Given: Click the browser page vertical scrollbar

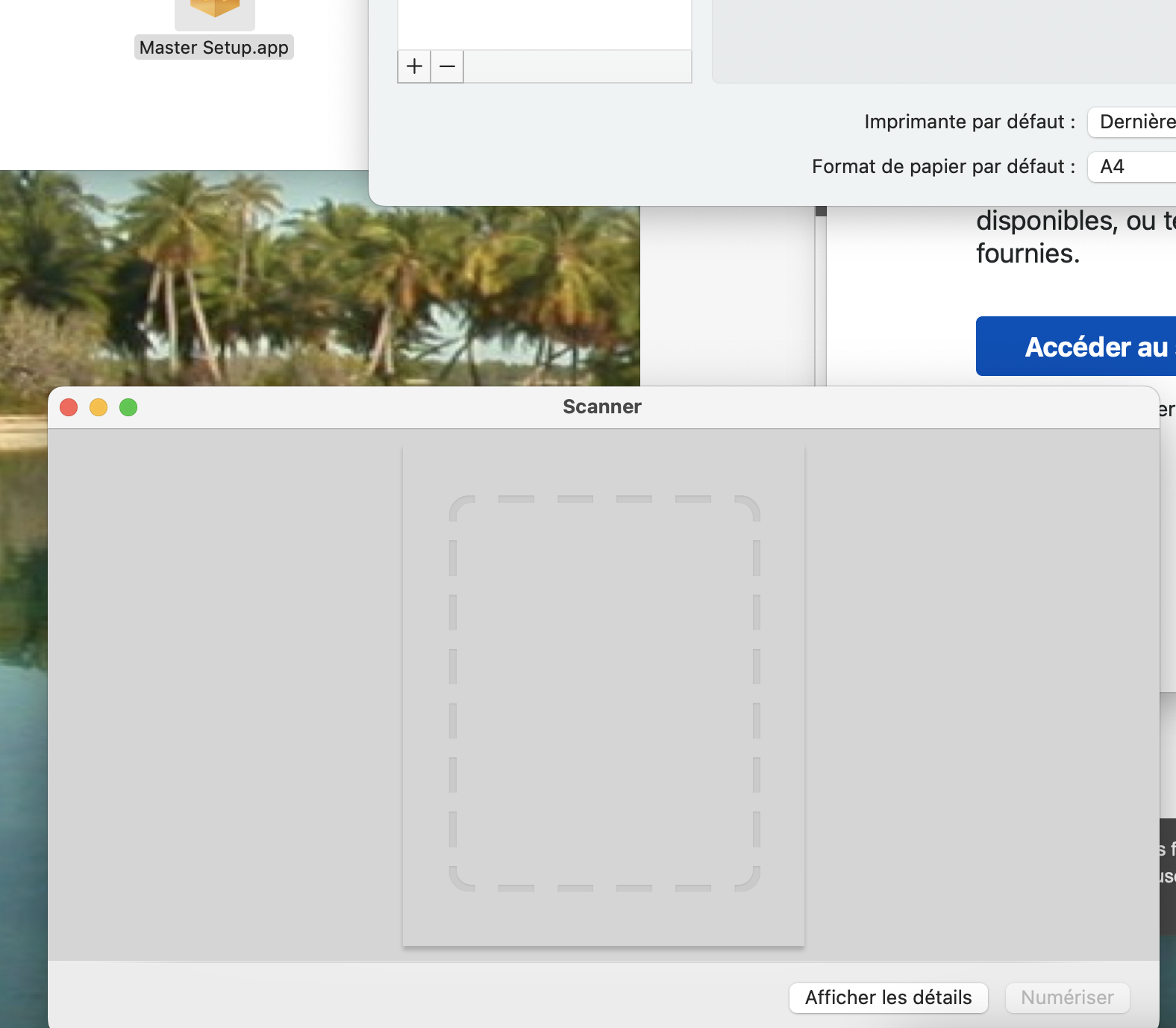Looking at the screenshot, I should click(821, 296).
